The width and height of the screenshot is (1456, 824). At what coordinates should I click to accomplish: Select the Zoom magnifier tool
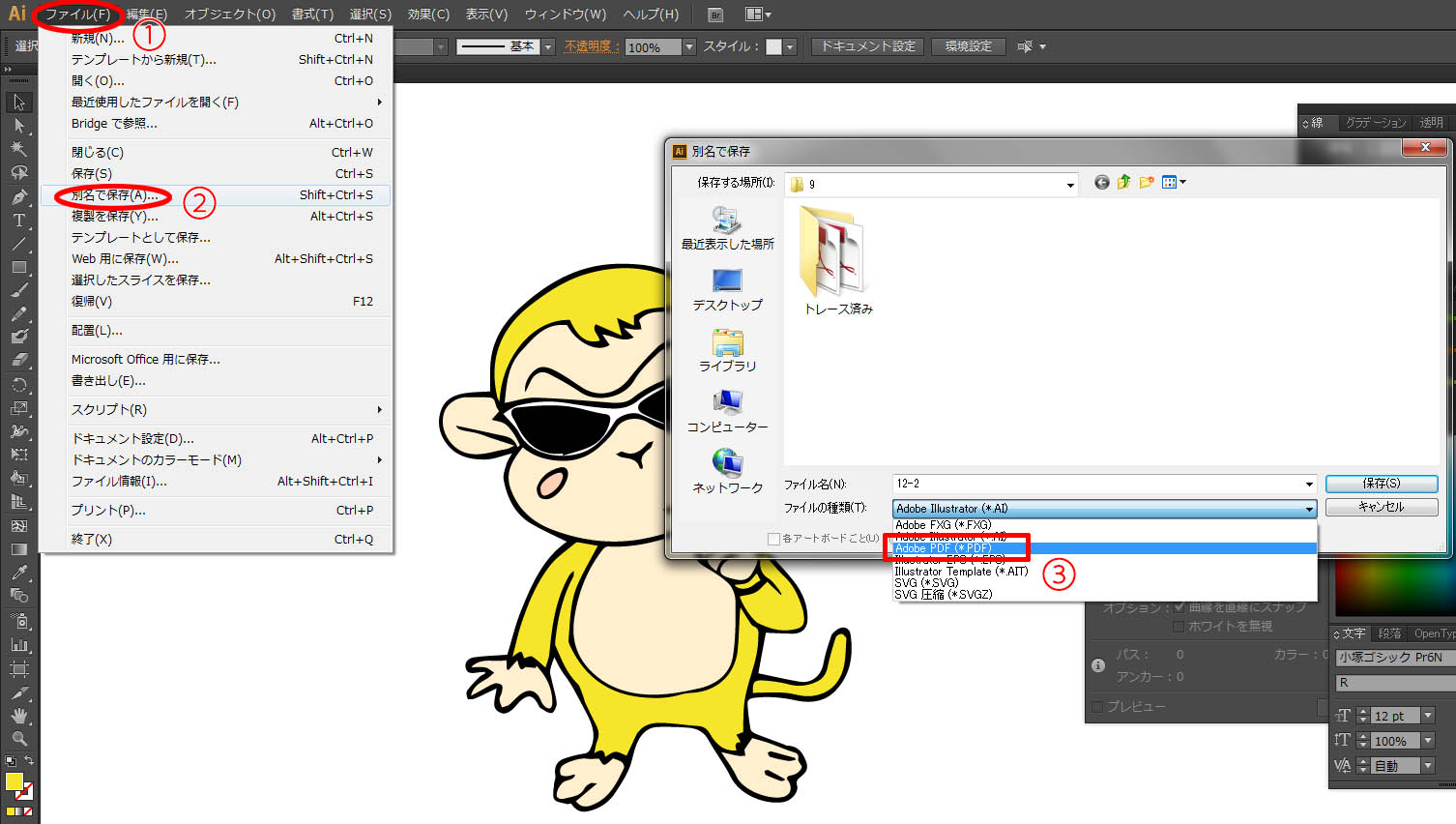[19, 739]
